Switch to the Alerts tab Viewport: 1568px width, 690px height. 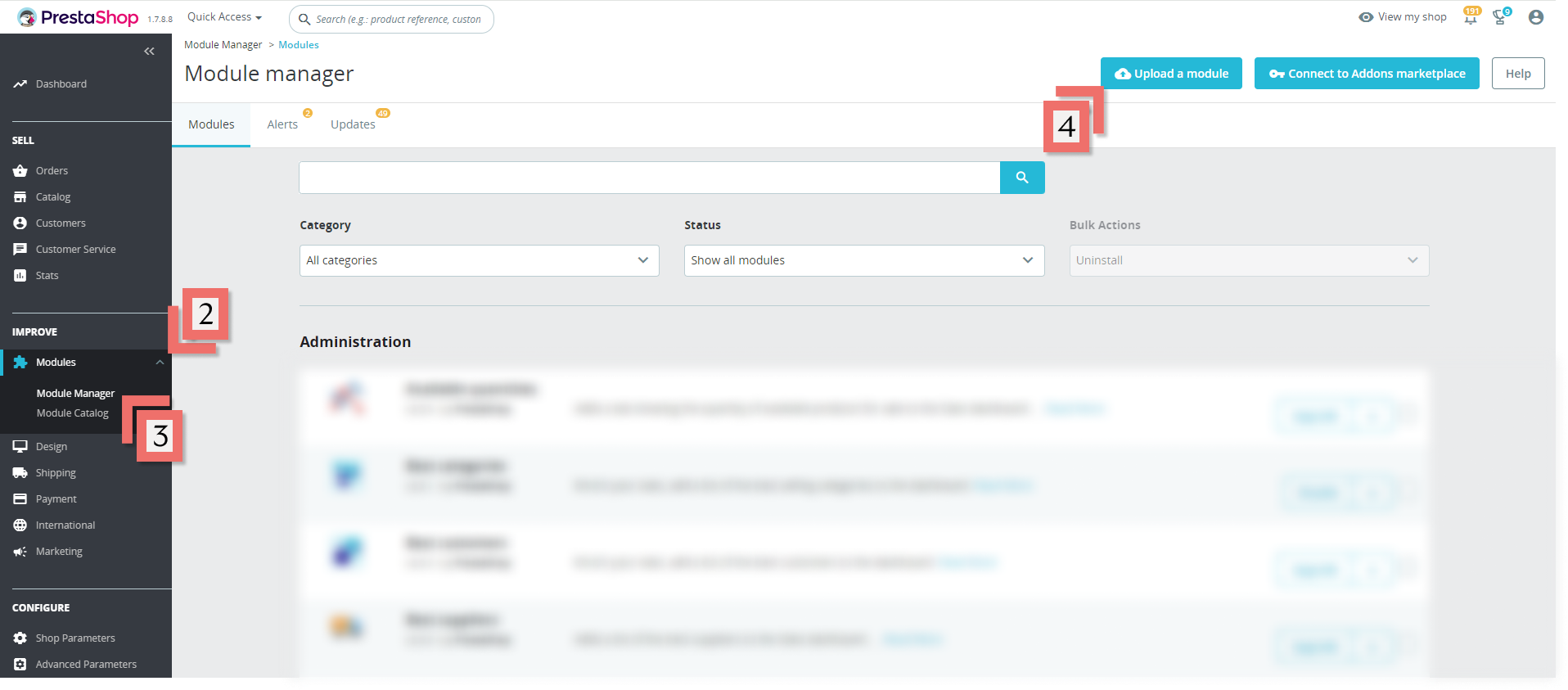(282, 124)
